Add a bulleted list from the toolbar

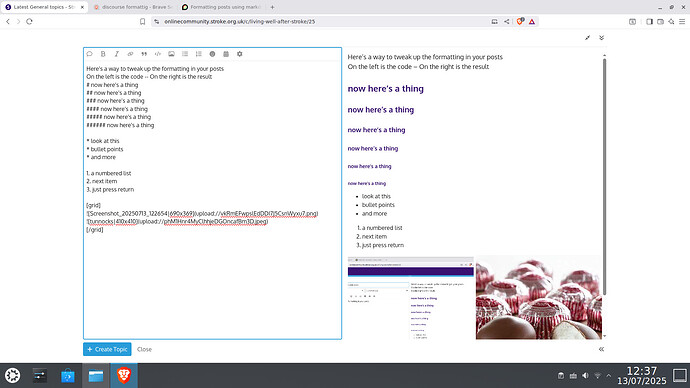(185, 54)
